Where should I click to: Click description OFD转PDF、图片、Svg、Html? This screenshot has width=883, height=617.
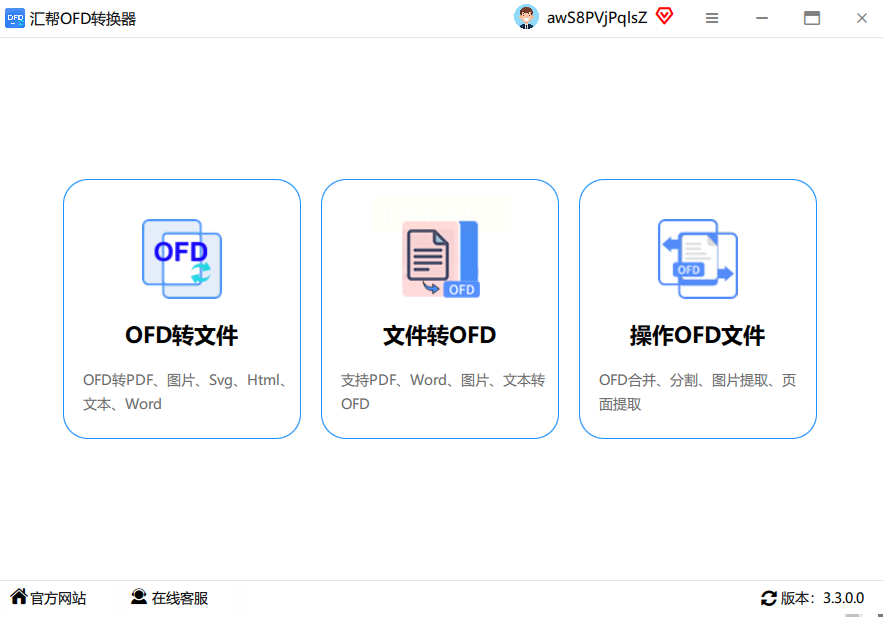click(186, 392)
